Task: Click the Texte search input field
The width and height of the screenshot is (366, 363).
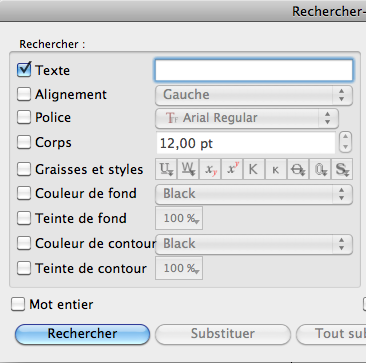Action: click(x=254, y=70)
